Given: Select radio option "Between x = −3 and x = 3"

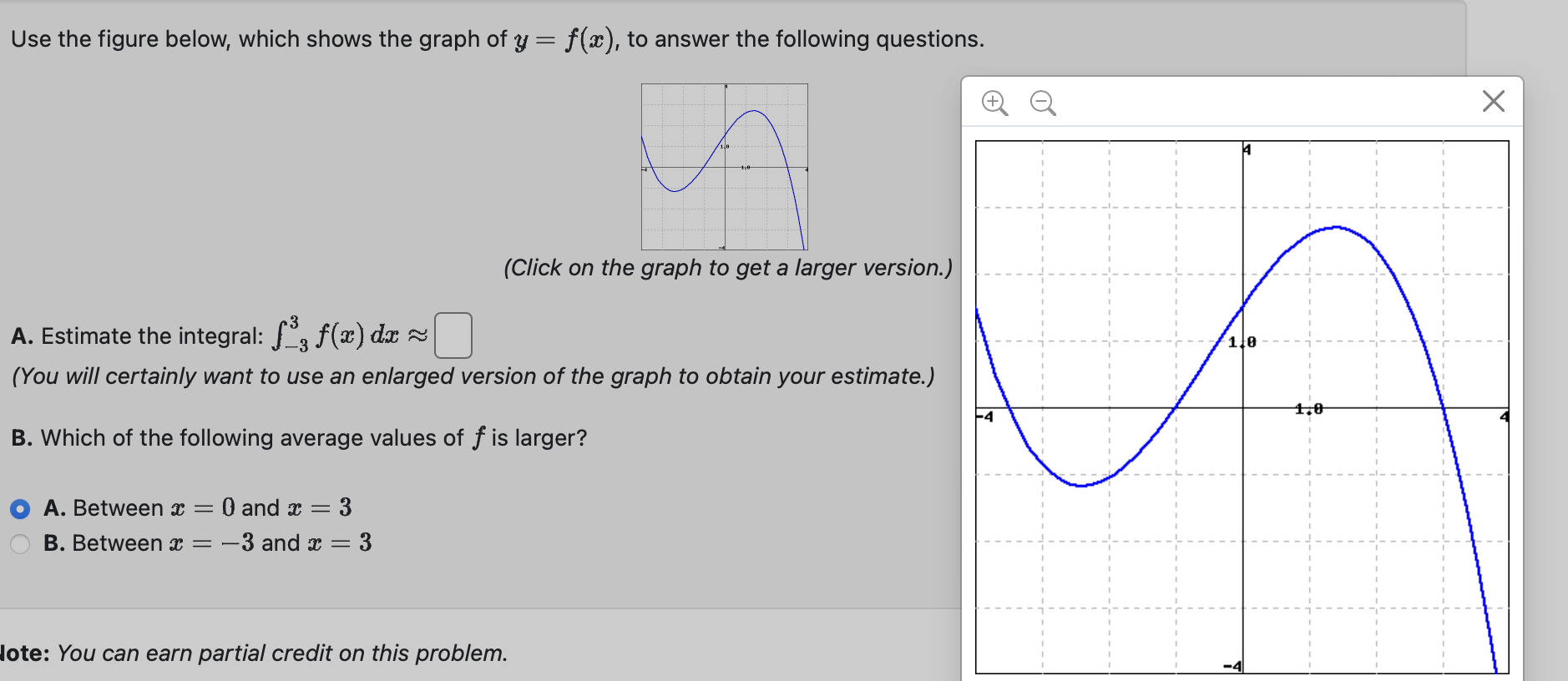Looking at the screenshot, I should 20,543.
